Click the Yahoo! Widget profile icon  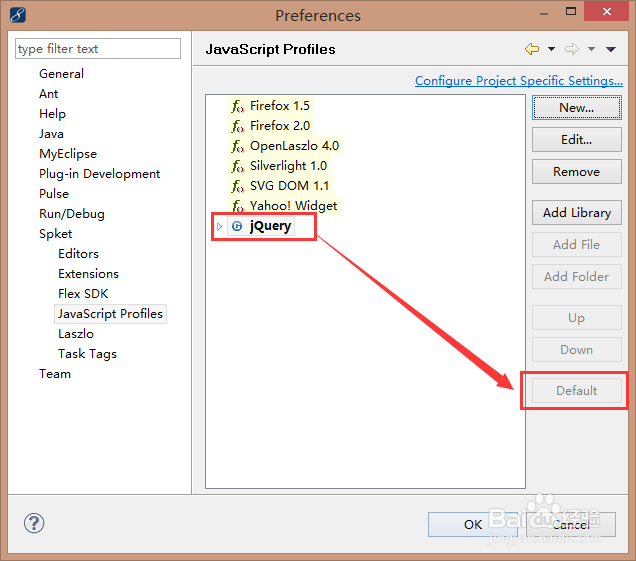(x=238, y=206)
